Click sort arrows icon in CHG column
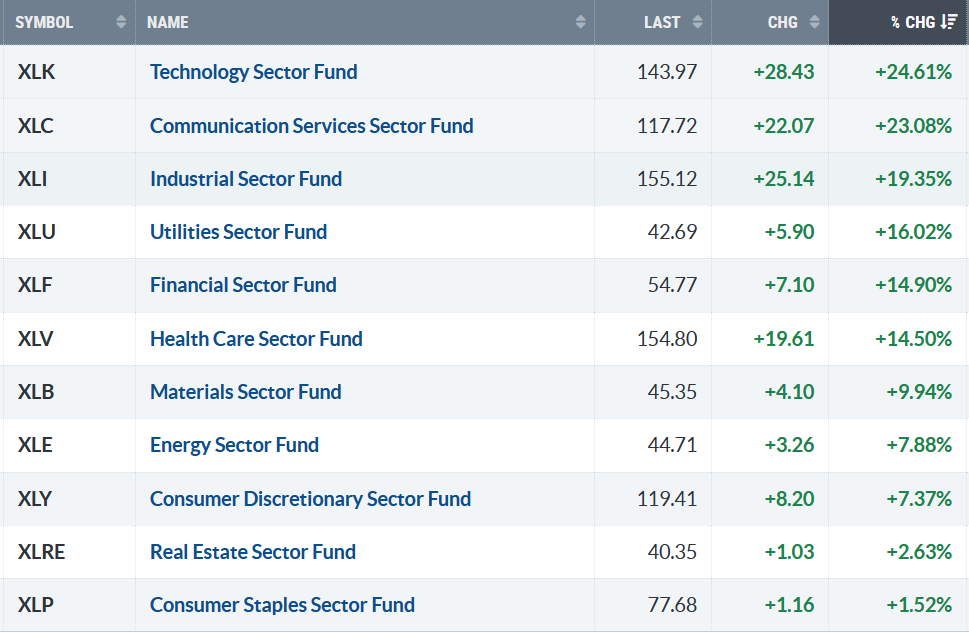The width and height of the screenshot is (969, 633). [x=815, y=22]
